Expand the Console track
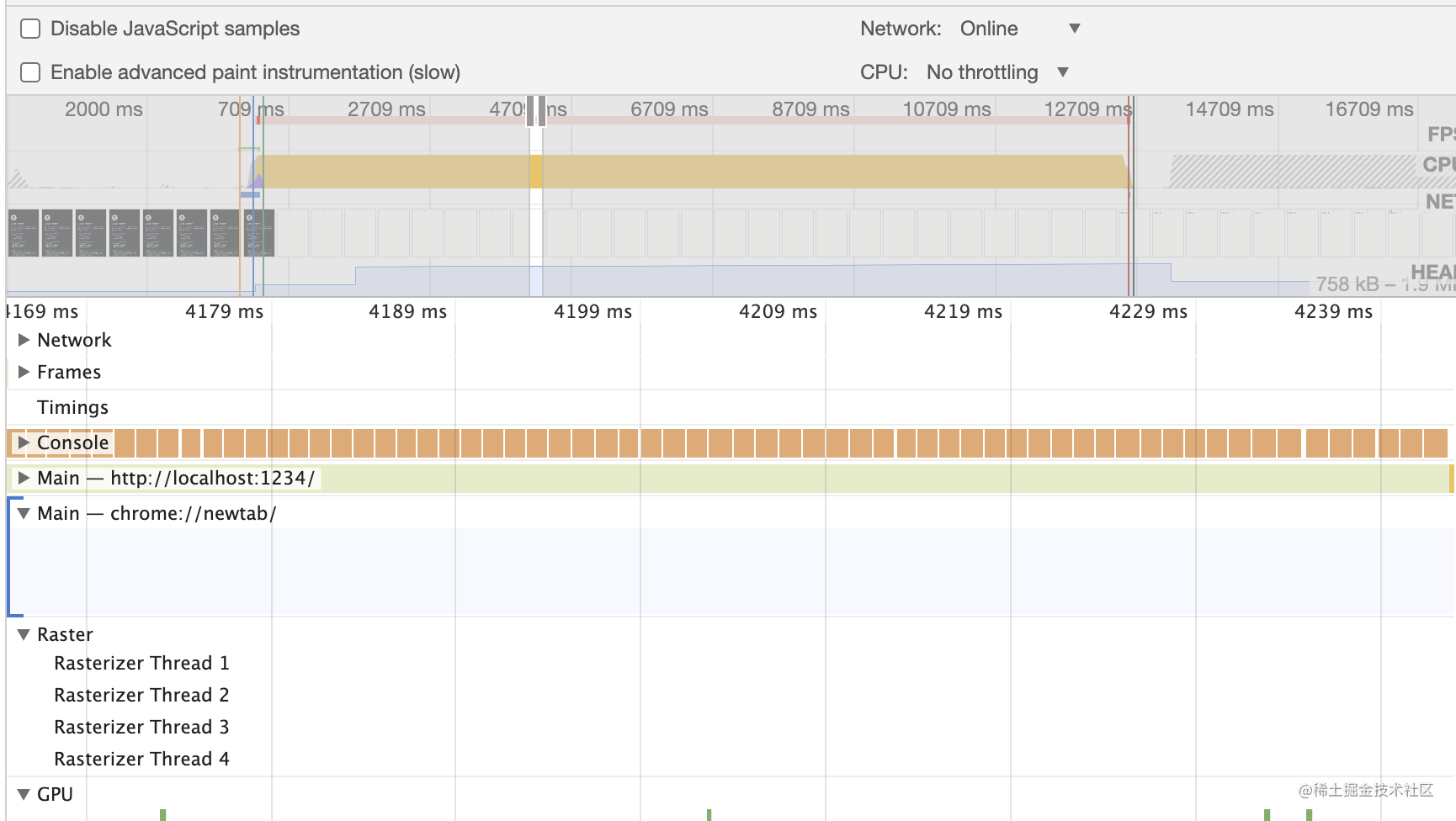This screenshot has height=821, width=1456. click(x=24, y=442)
